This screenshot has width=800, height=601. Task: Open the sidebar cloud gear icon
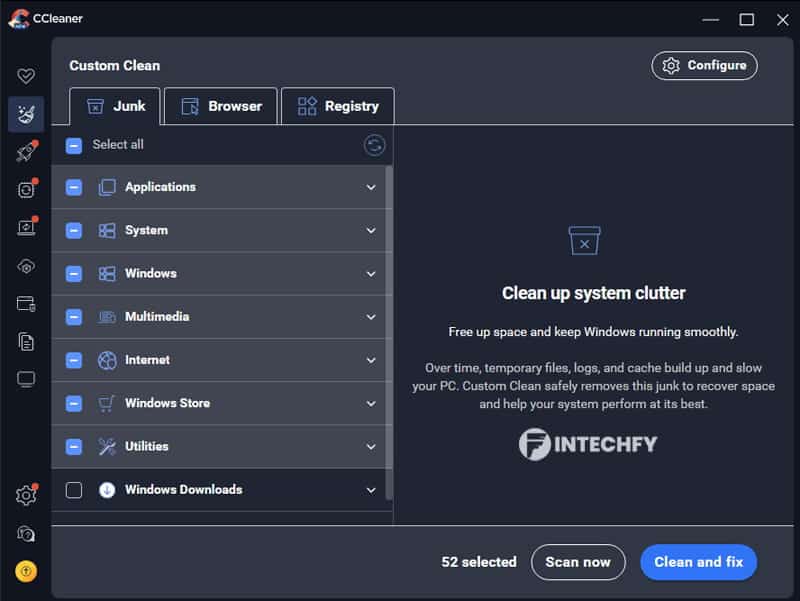point(26,266)
